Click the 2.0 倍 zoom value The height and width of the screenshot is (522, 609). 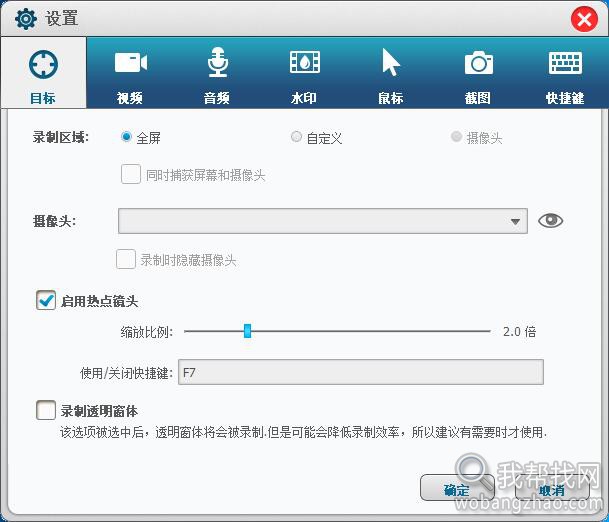pyautogui.click(x=519, y=332)
